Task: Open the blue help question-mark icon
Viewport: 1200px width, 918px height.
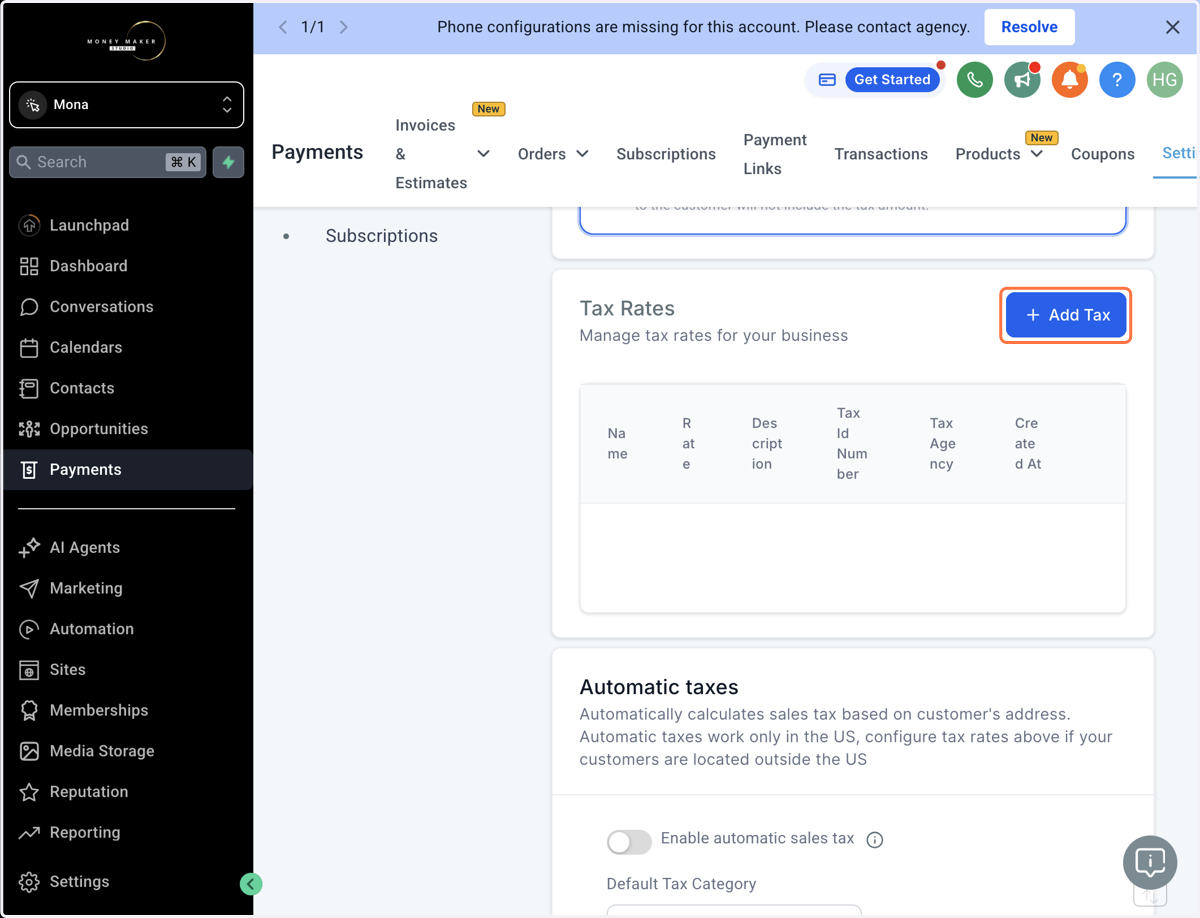Action: click(1117, 80)
